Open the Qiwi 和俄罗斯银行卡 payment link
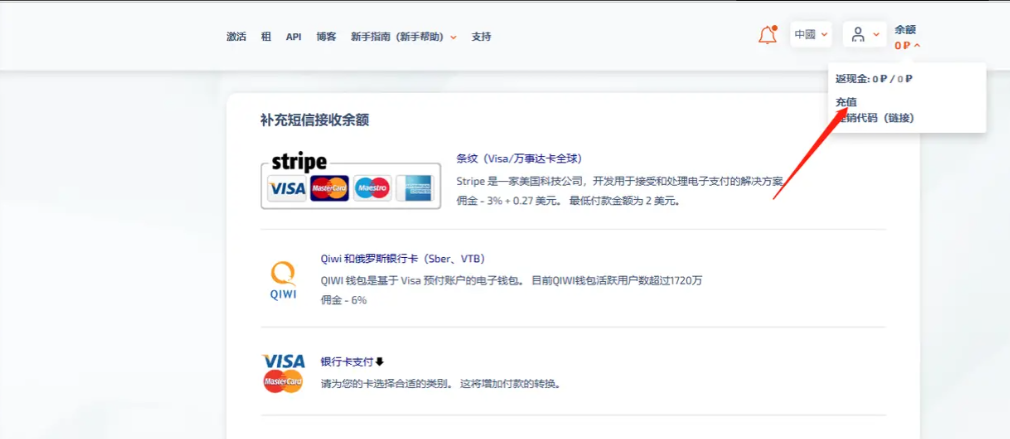The height and width of the screenshot is (439, 1010). 403,259
